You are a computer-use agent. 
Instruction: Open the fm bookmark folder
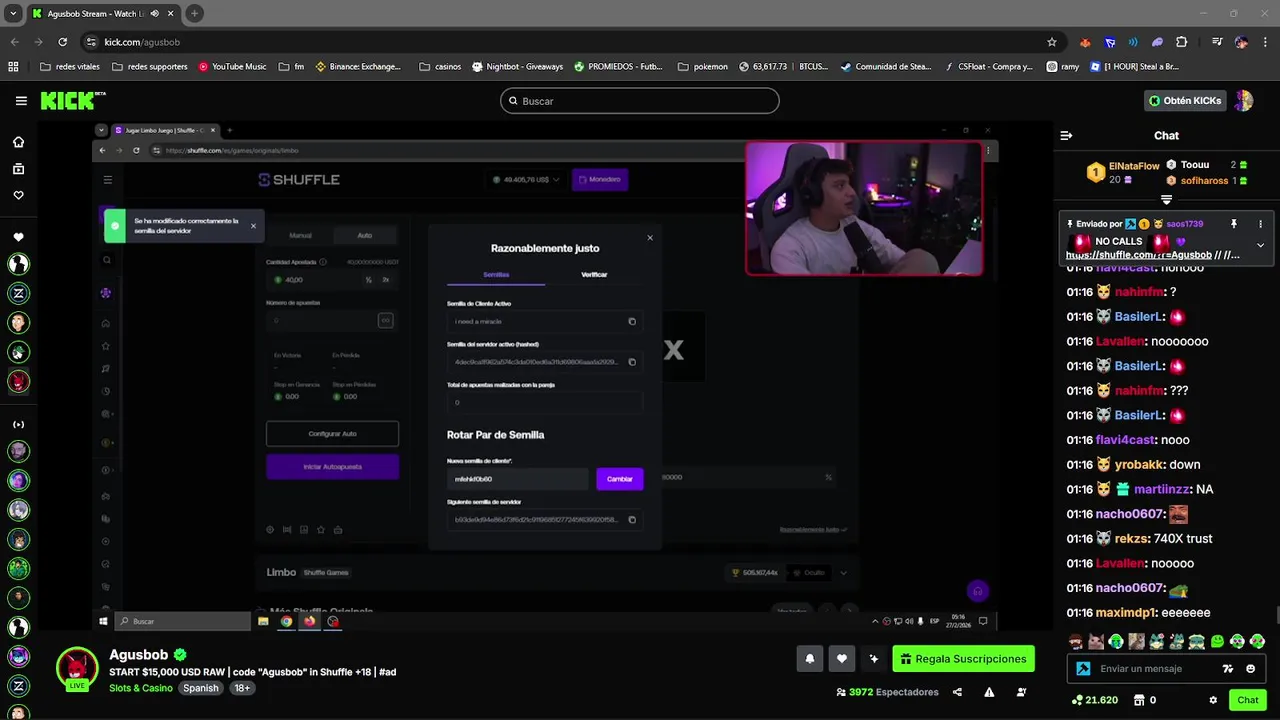(292, 67)
